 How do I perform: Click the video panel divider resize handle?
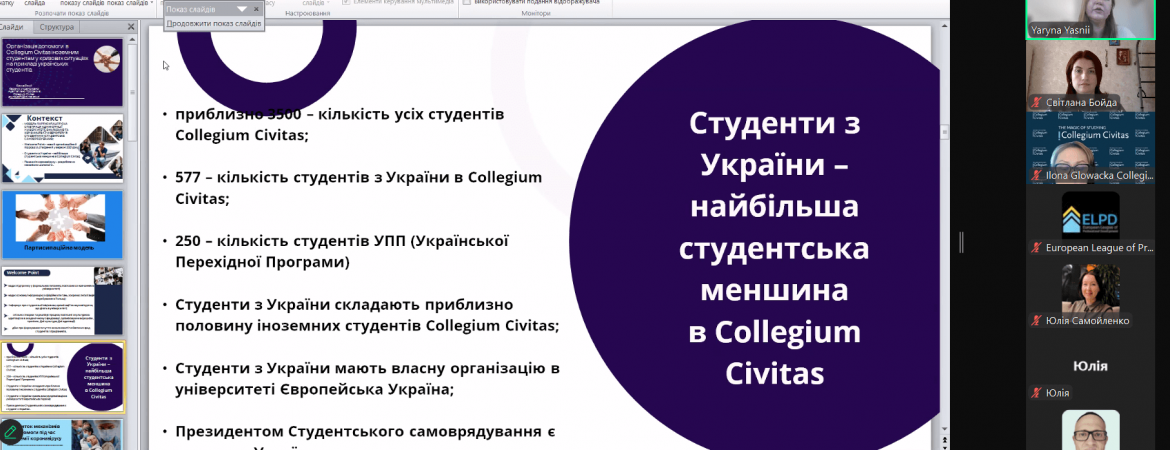[961, 243]
